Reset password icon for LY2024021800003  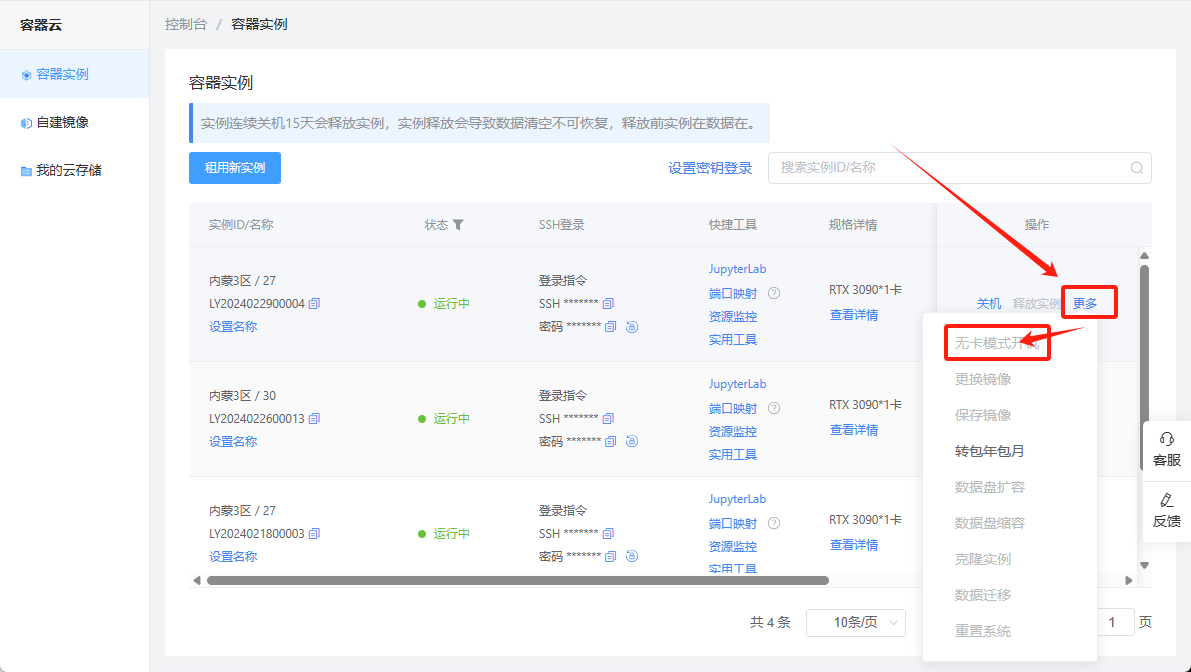pos(632,557)
